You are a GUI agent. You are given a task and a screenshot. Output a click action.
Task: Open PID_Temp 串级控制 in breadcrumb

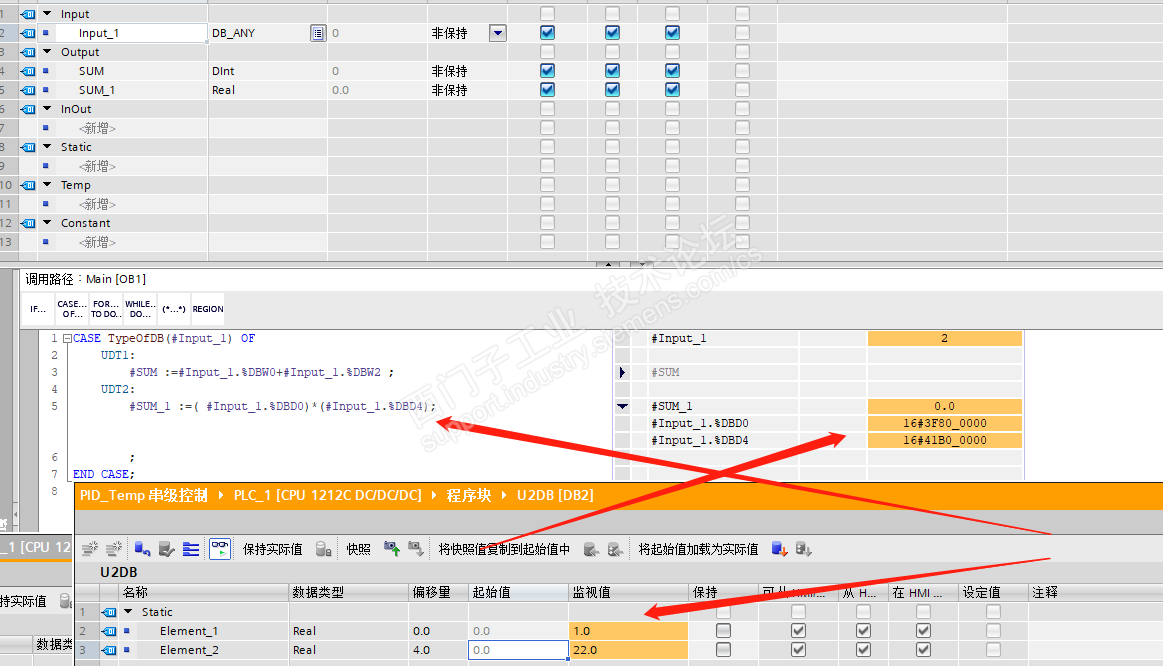click(144, 495)
